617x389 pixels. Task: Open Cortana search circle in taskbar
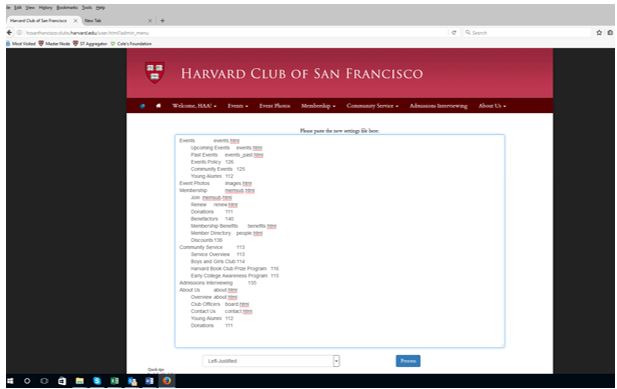tap(27, 381)
